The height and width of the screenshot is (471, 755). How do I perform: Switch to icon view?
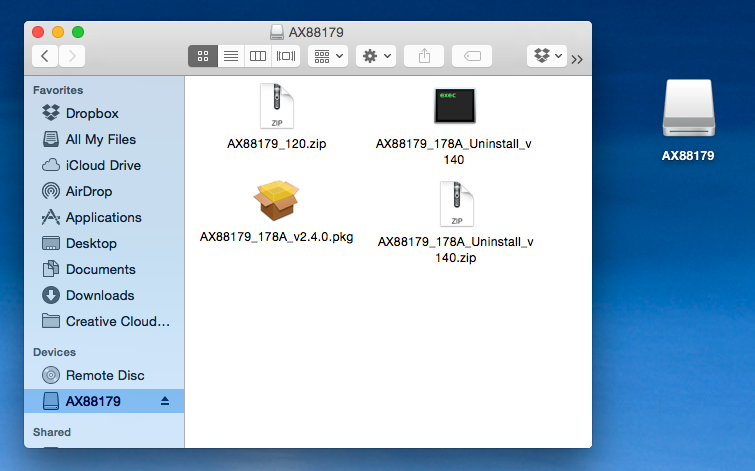click(203, 56)
